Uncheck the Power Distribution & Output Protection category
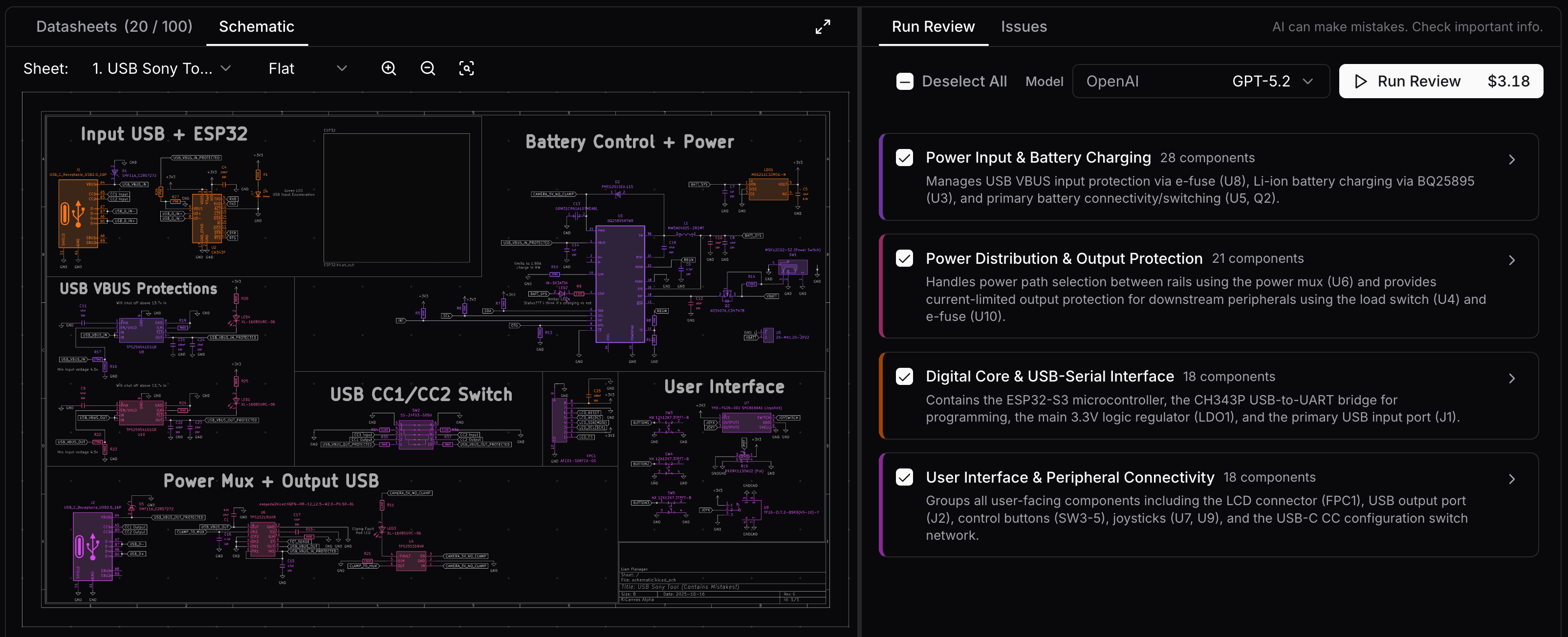The width and height of the screenshot is (1568, 637). point(905,258)
